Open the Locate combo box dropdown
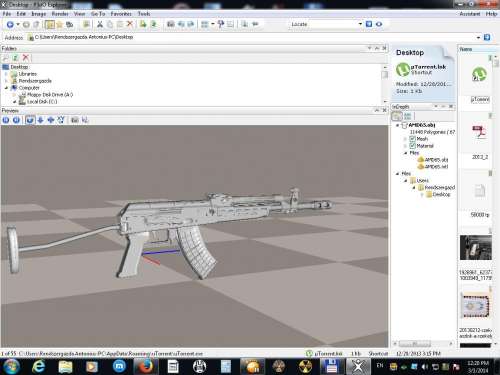Screen dimensions: 500x375 coord(360,24)
